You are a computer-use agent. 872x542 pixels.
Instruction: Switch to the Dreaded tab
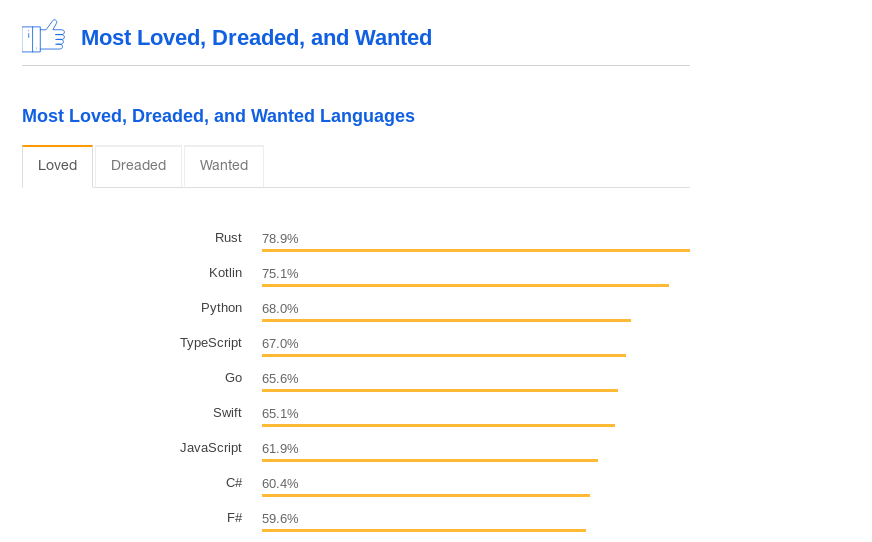click(x=138, y=166)
